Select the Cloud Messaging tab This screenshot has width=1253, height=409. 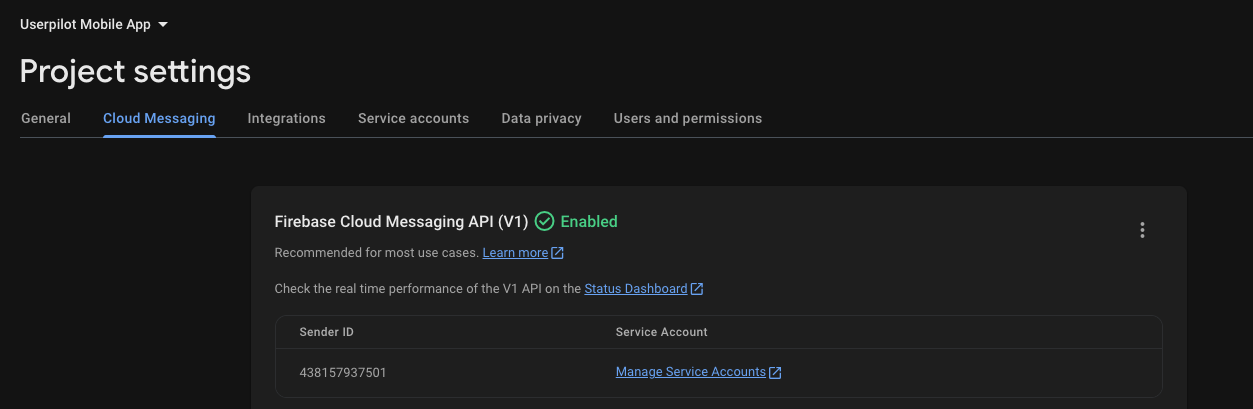(x=159, y=118)
